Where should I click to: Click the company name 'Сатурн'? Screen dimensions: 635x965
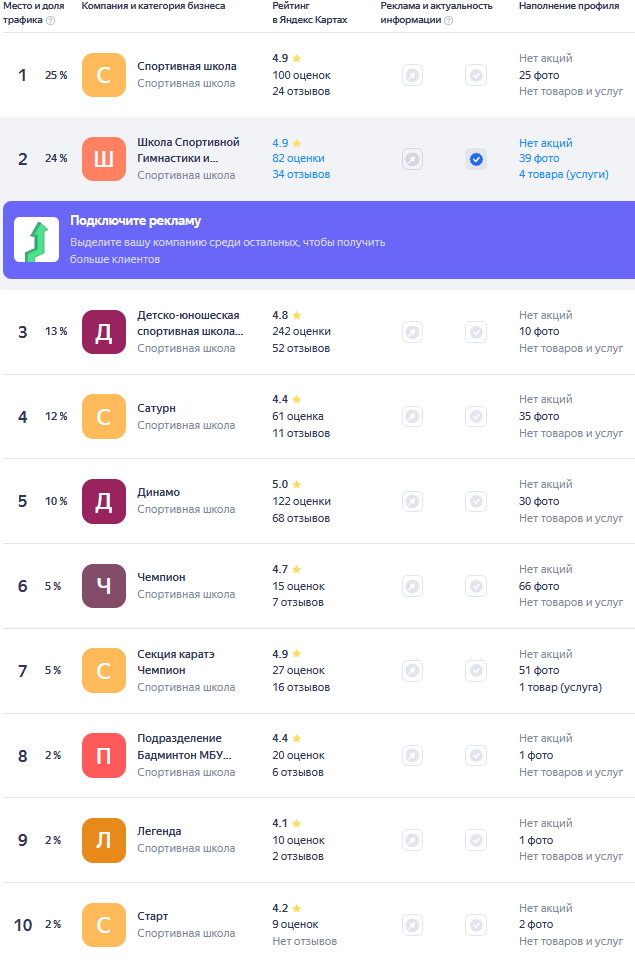(x=156, y=408)
